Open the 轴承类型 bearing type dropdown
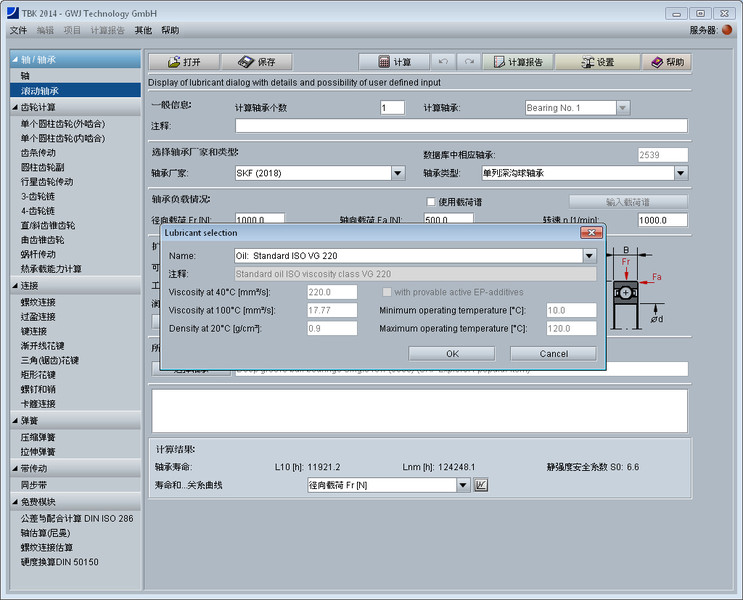Screen dimensions: 743x600 point(680,173)
